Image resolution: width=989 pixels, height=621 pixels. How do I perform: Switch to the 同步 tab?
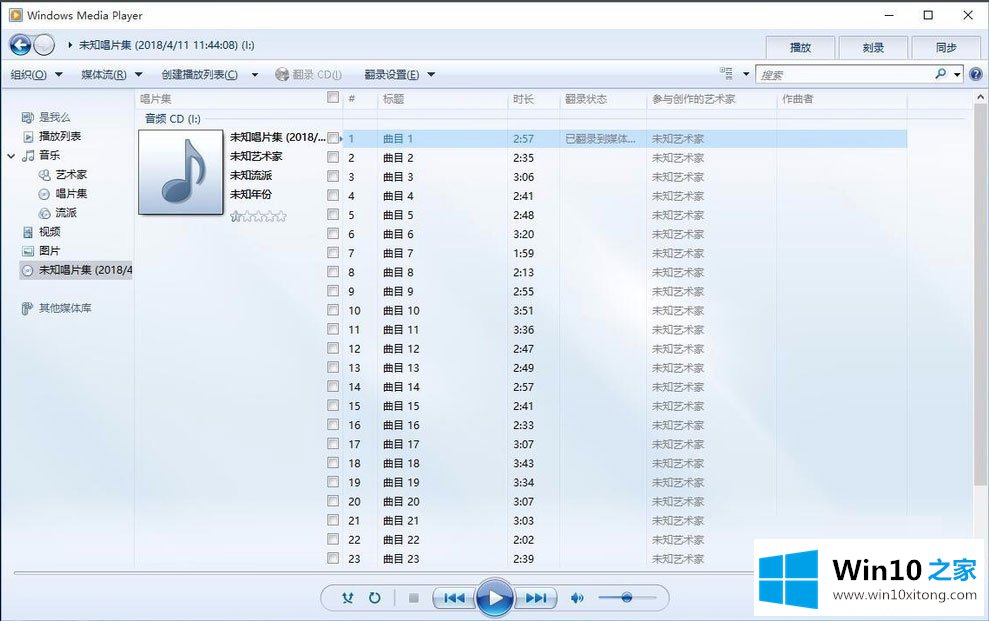(946, 47)
